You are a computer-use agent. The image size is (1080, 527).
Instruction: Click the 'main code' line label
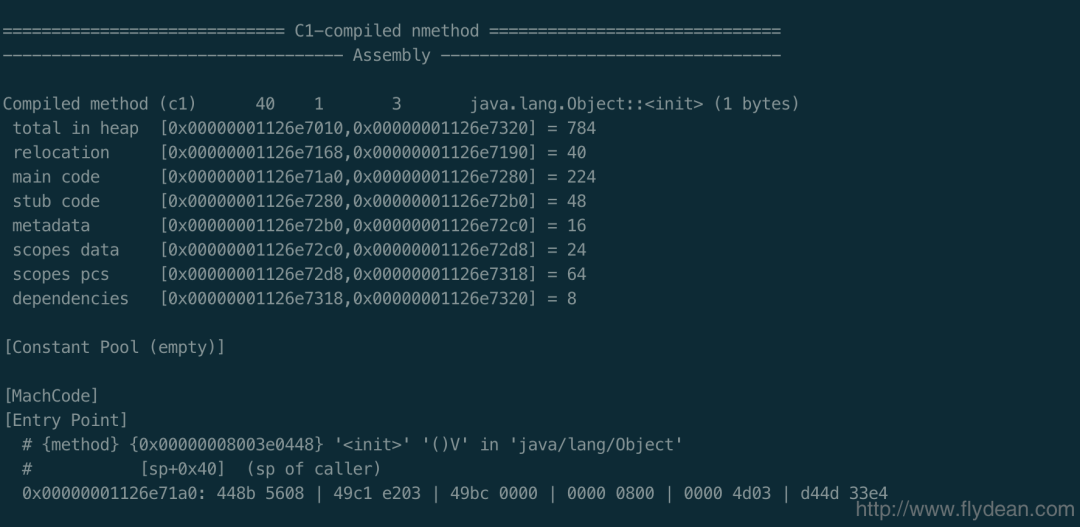coord(56,177)
